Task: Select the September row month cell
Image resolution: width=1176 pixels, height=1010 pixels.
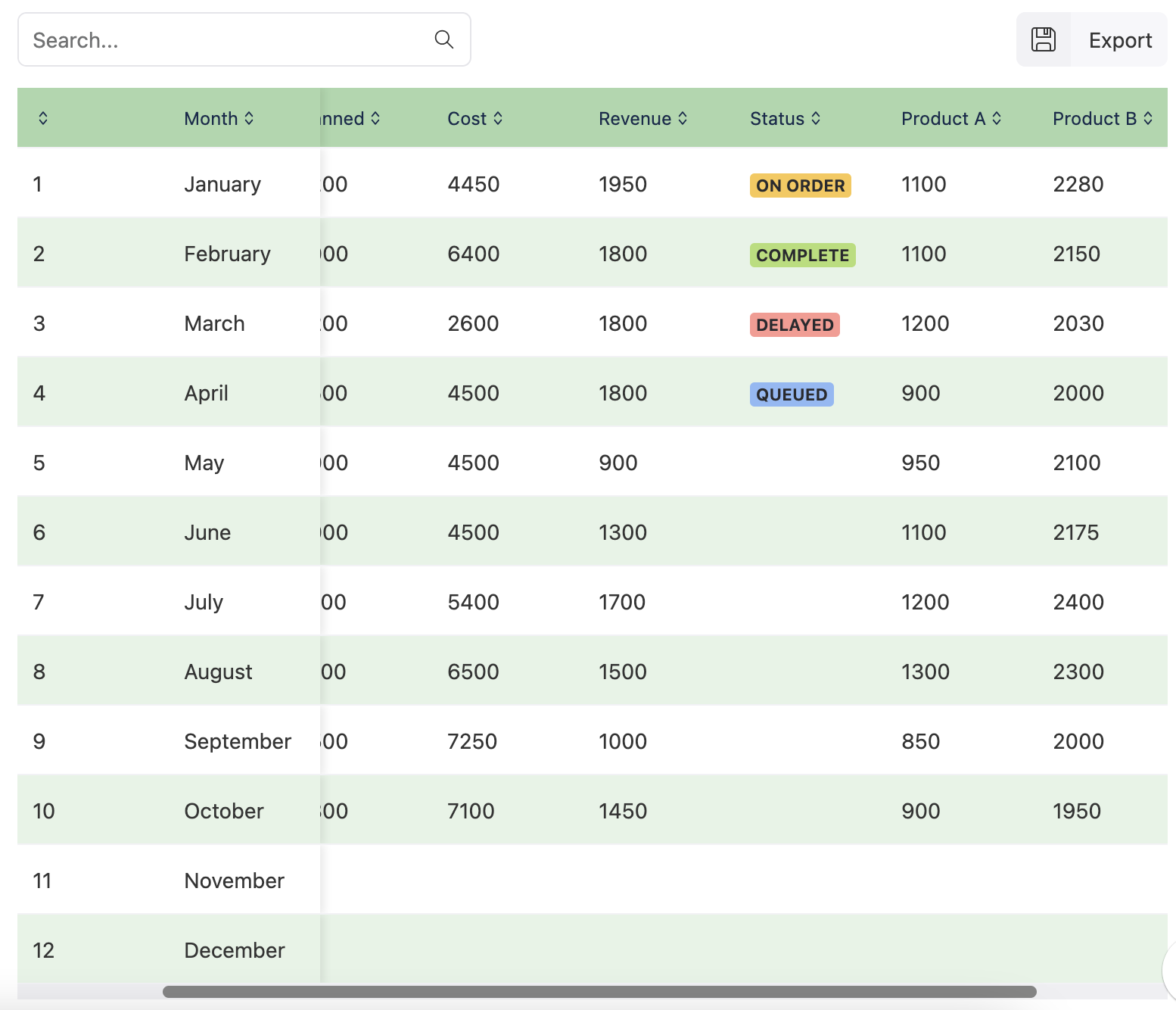Action: (238, 741)
